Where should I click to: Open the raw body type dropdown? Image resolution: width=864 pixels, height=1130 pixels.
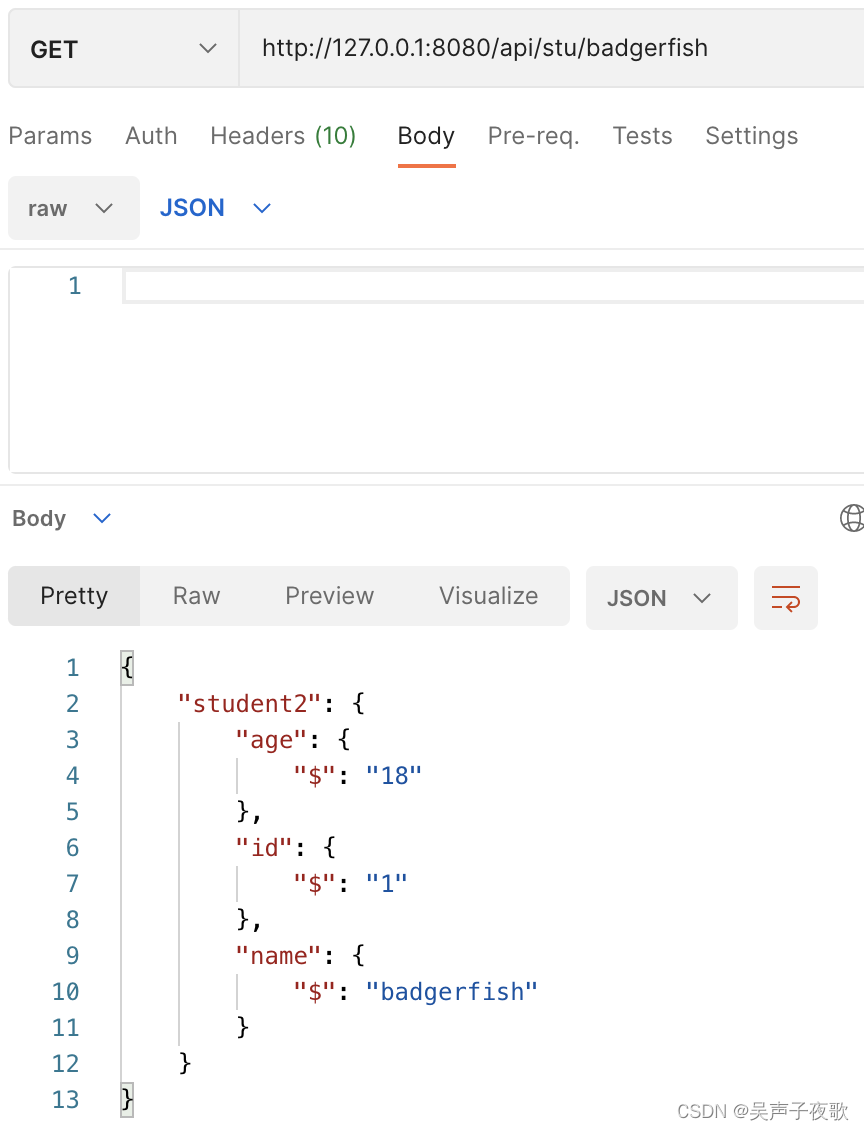click(x=74, y=208)
